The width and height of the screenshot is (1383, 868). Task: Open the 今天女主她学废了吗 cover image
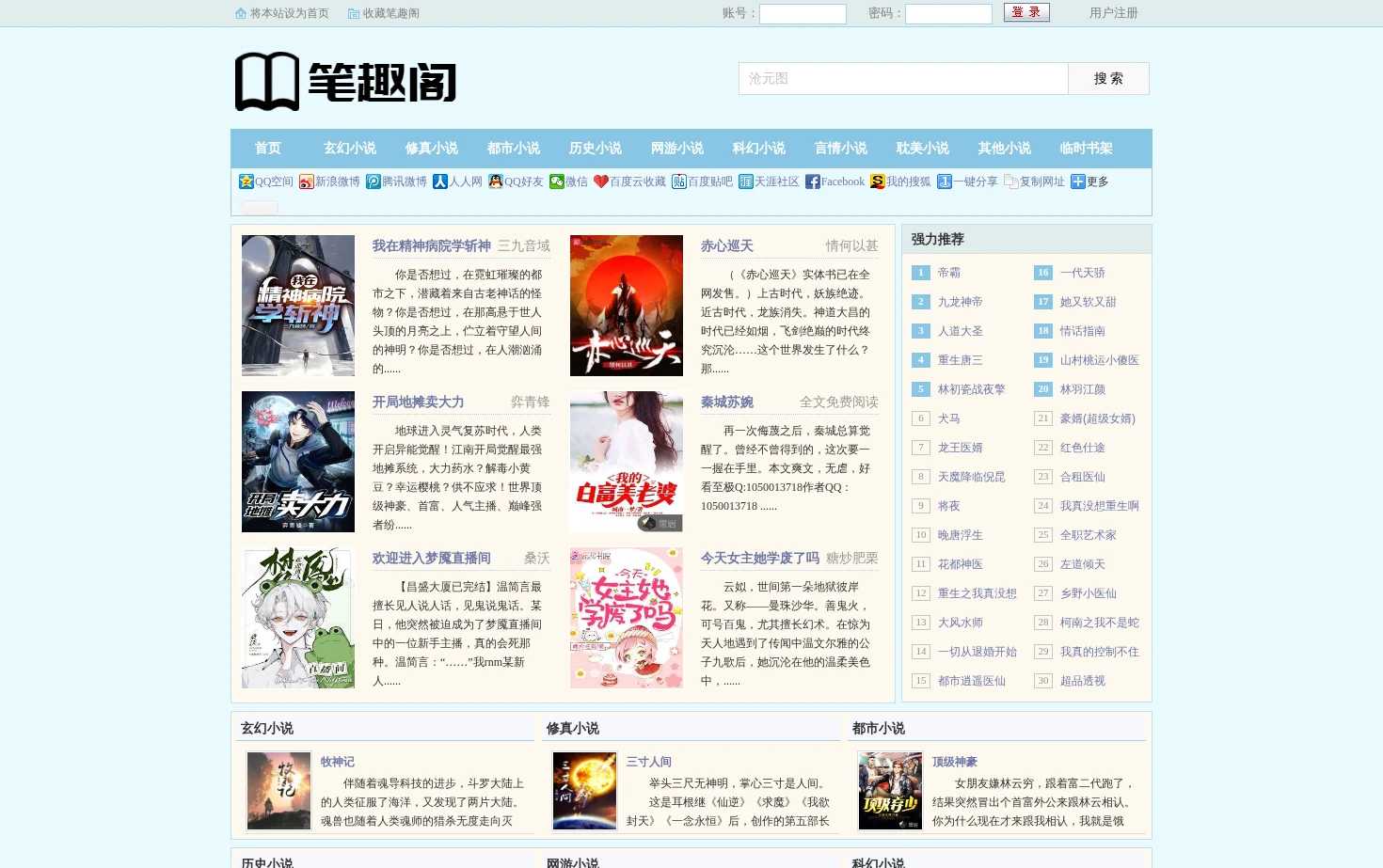[627, 618]
